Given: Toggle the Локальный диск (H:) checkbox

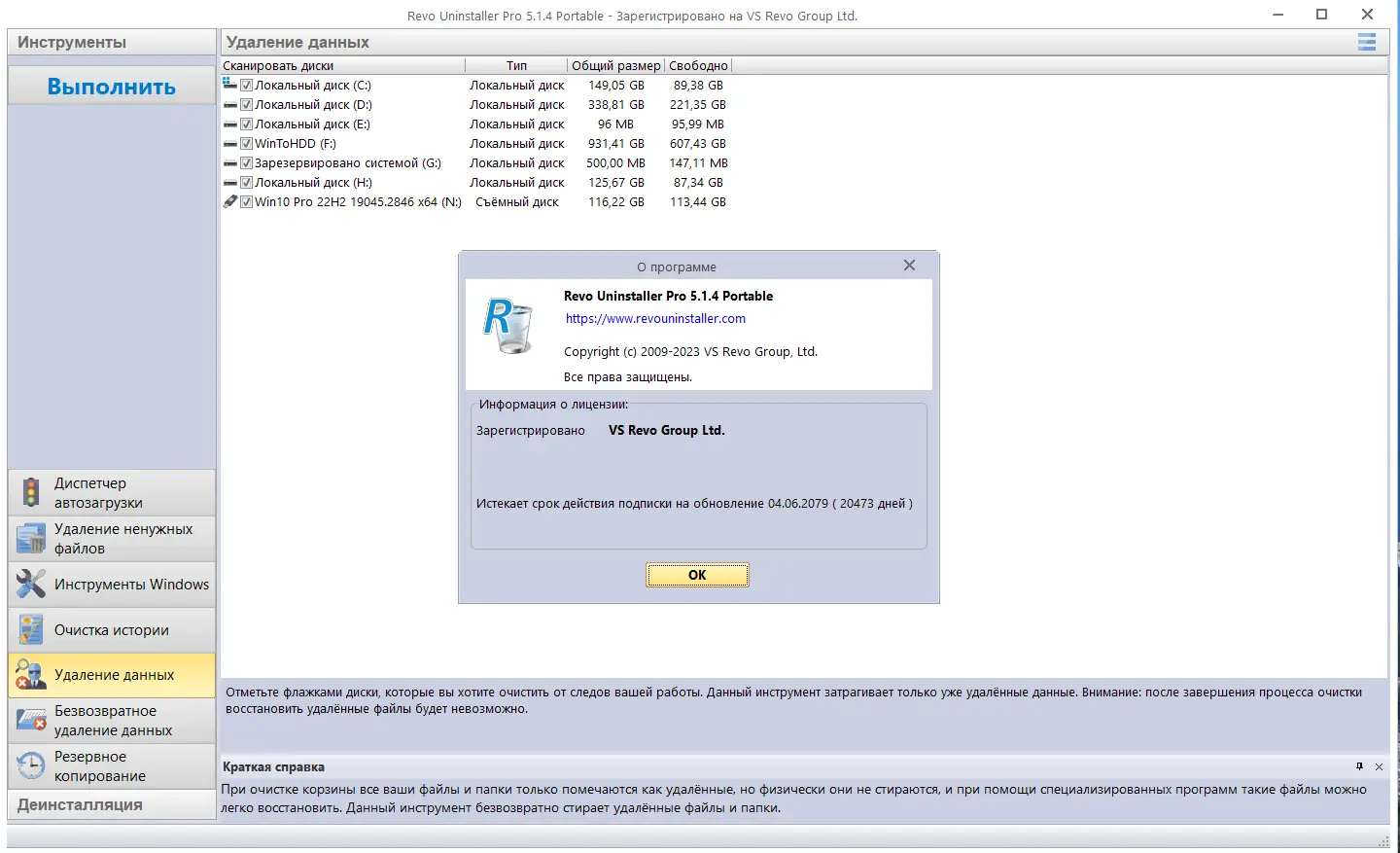Looking at the screenshot, I should click(x=247, y=182).
